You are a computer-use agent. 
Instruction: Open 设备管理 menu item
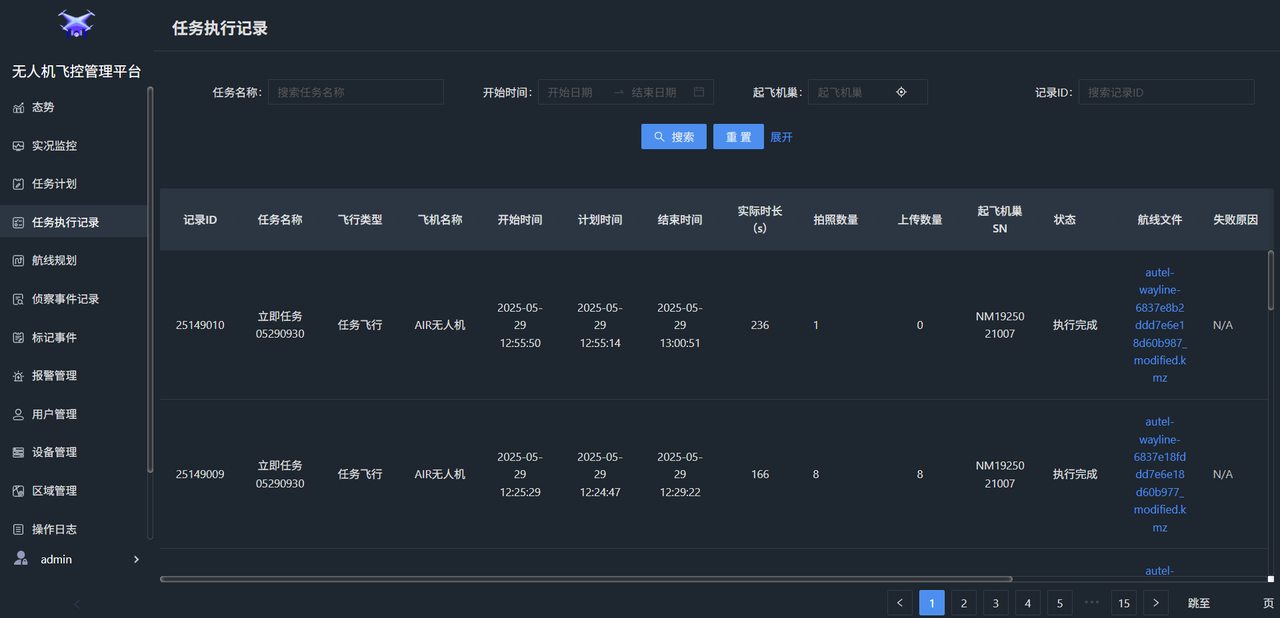pyautogui.click(x=73, y=453)
